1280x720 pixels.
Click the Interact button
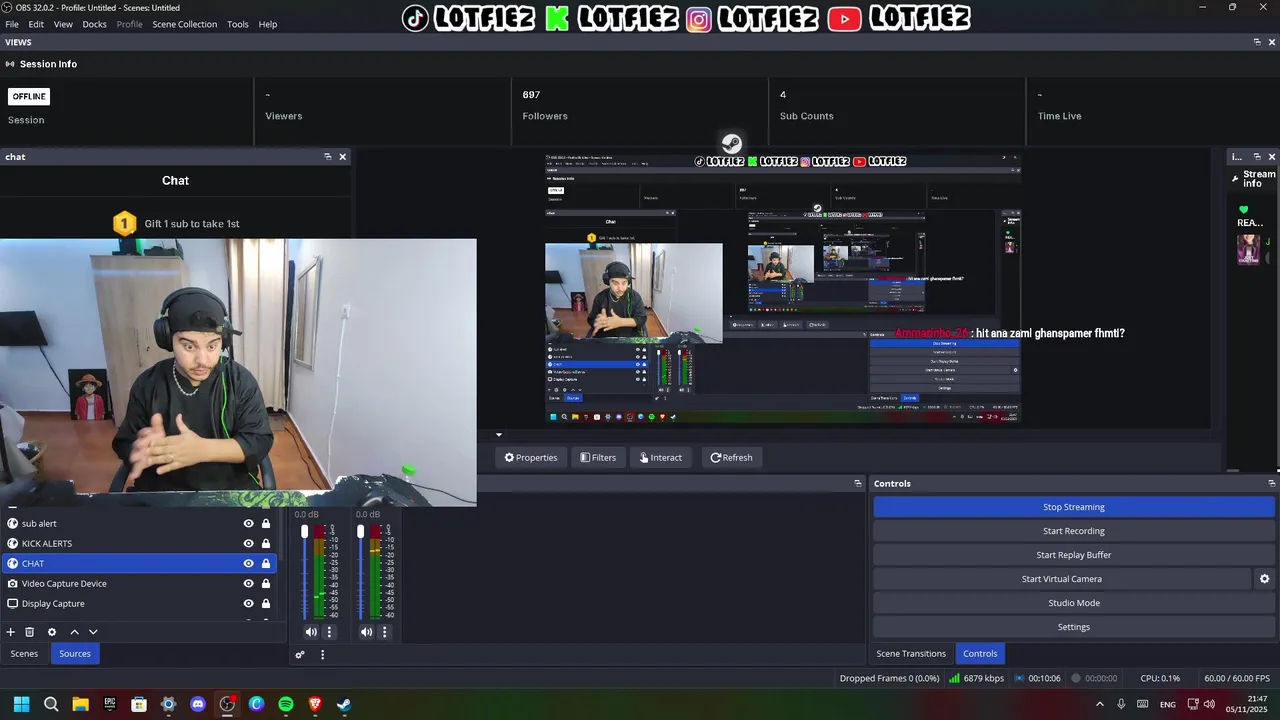(660, 458)
